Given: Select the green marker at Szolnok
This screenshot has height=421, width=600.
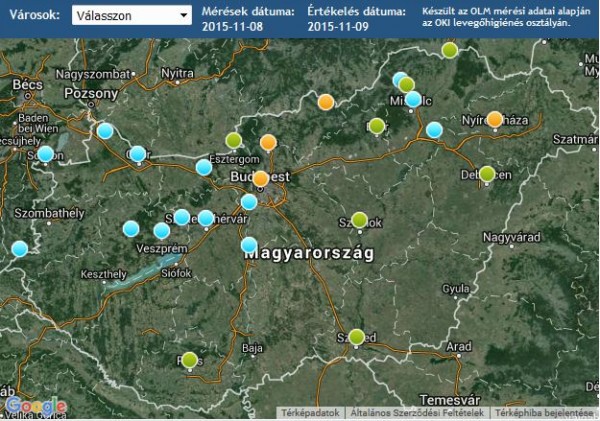Looking at the screenshot, I should [x=360, y=220].
